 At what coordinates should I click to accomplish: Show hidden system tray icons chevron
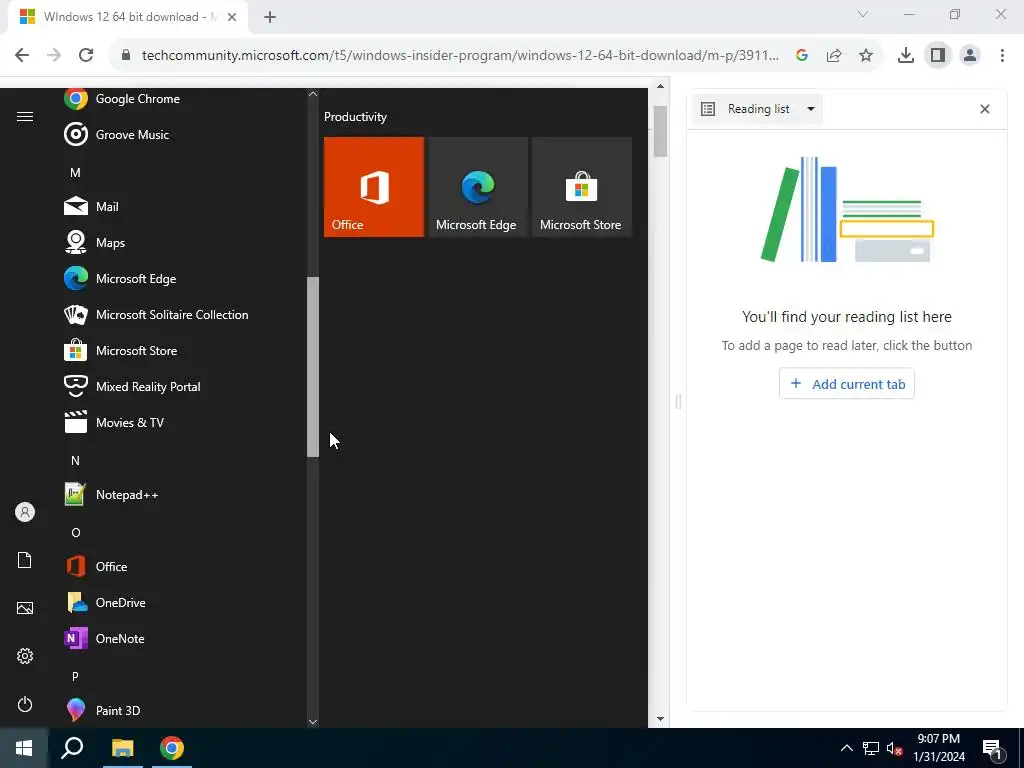(846, 748)
